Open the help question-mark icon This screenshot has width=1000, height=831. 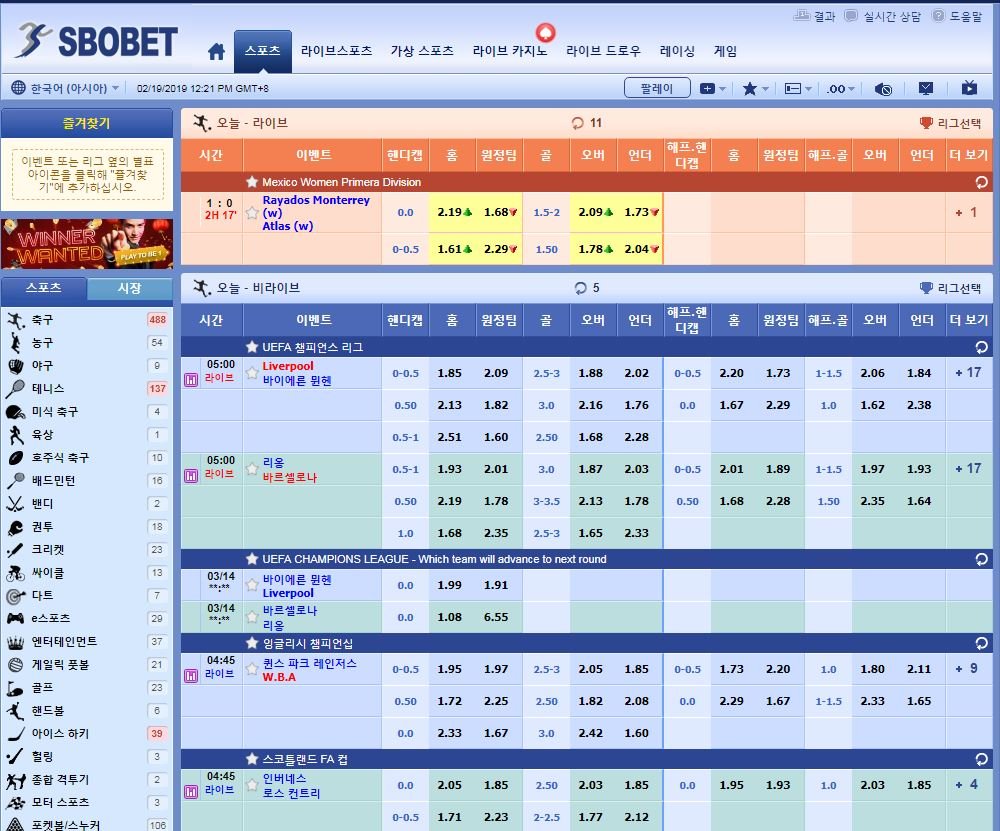tap(938, 16)
